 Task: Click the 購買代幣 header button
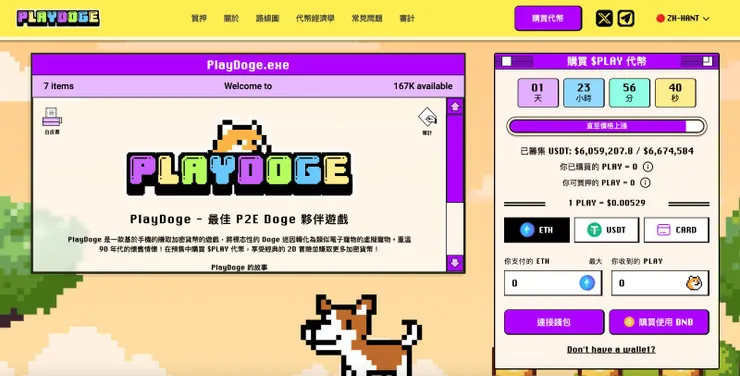point(548,18)
